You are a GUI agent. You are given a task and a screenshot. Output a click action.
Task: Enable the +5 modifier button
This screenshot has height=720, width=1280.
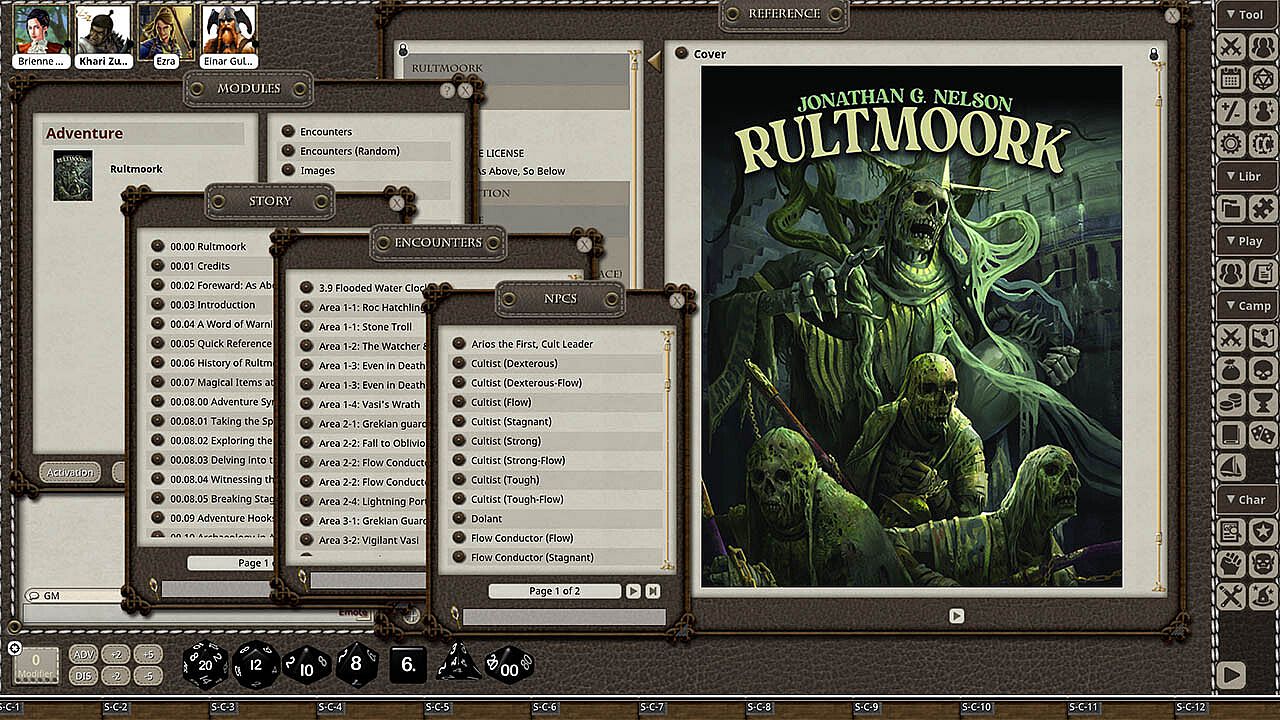click(x=148, y=655)
